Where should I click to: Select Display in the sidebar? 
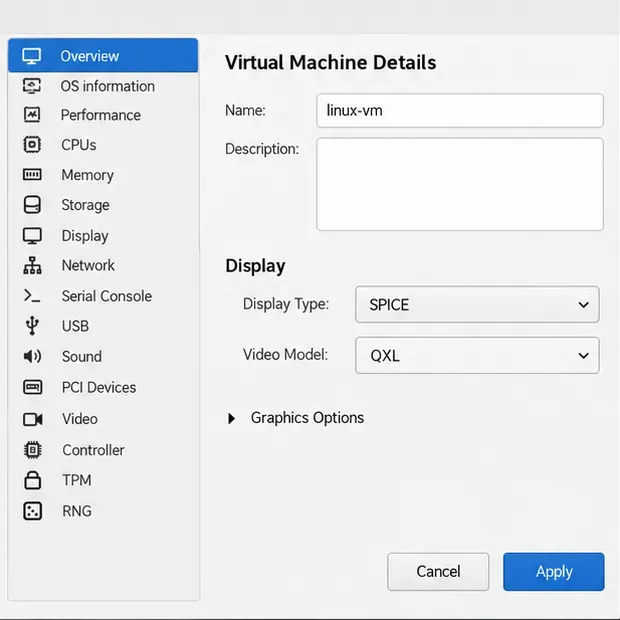click(x=85, y=236)
